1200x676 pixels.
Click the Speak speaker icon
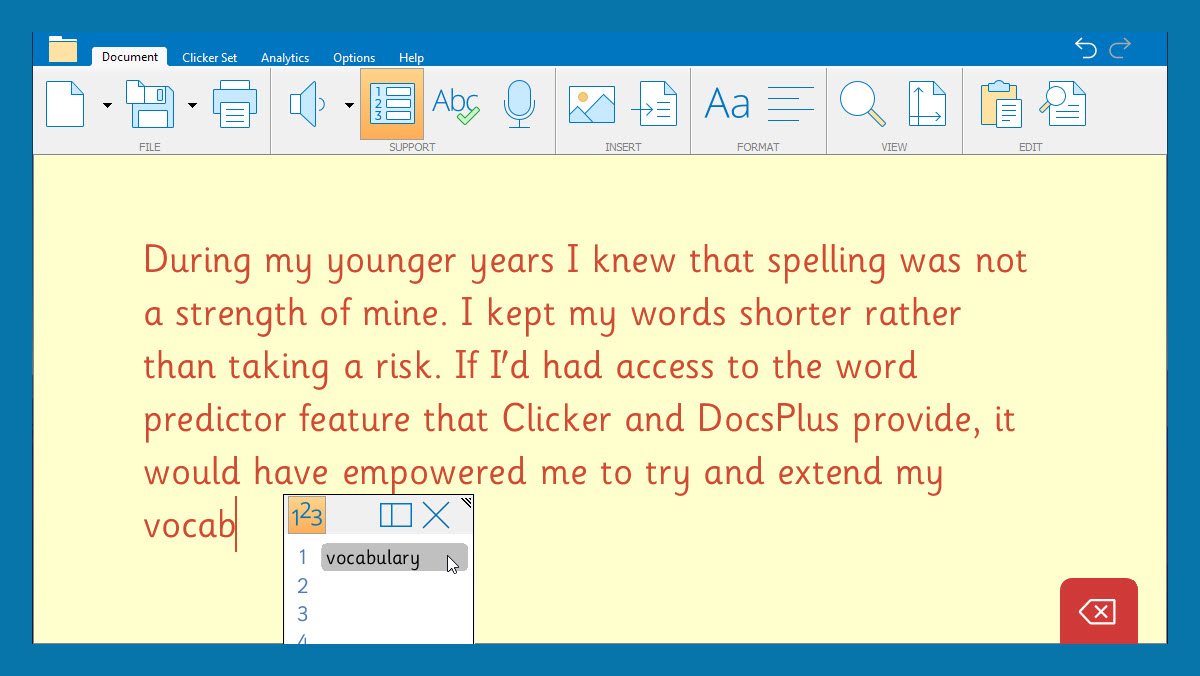coord(308,104)
